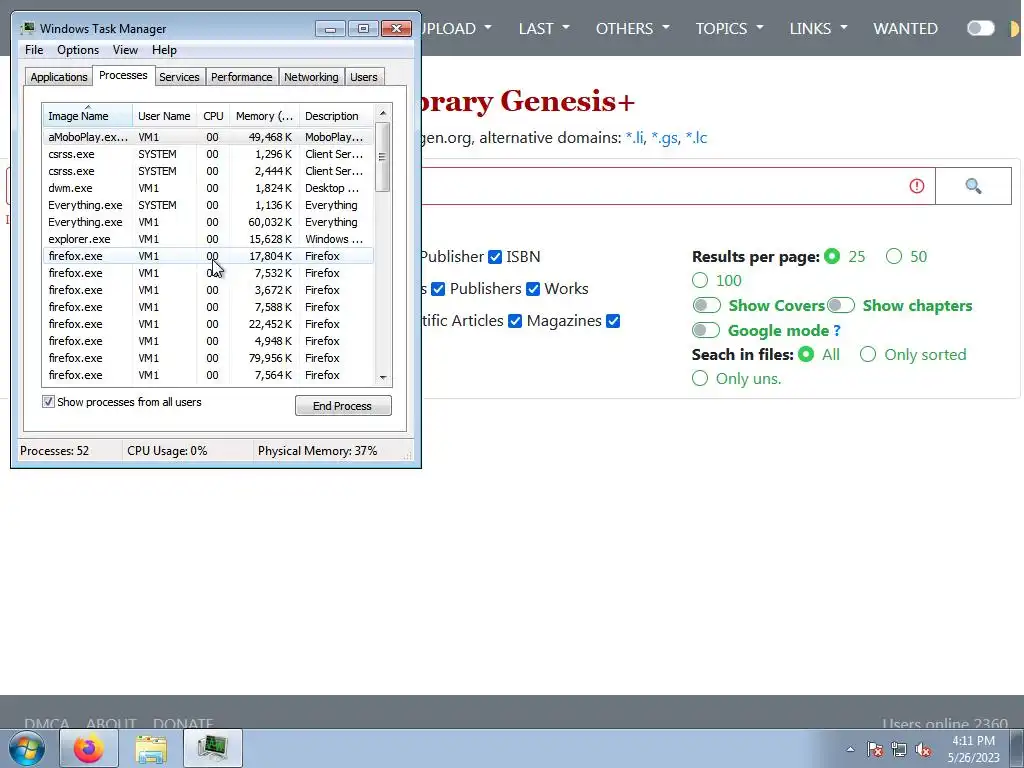This screenshot has height=768, width=1024.
Task: Select the explorer.exe process row
Action: pyautogui.click(x=208, y=239)
